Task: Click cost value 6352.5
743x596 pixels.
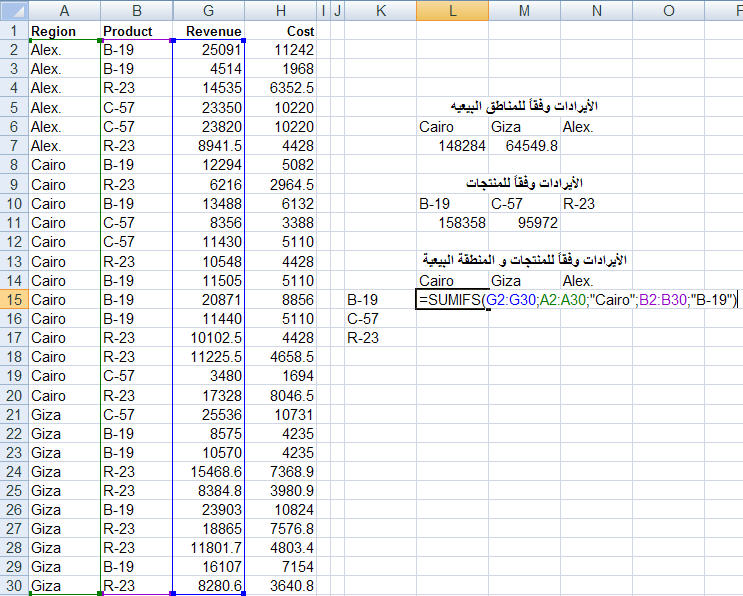Action: pos(291,88)
